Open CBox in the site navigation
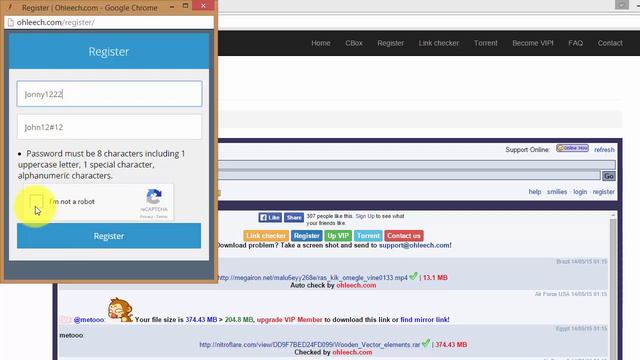640x360 pixels. [354, 43]
